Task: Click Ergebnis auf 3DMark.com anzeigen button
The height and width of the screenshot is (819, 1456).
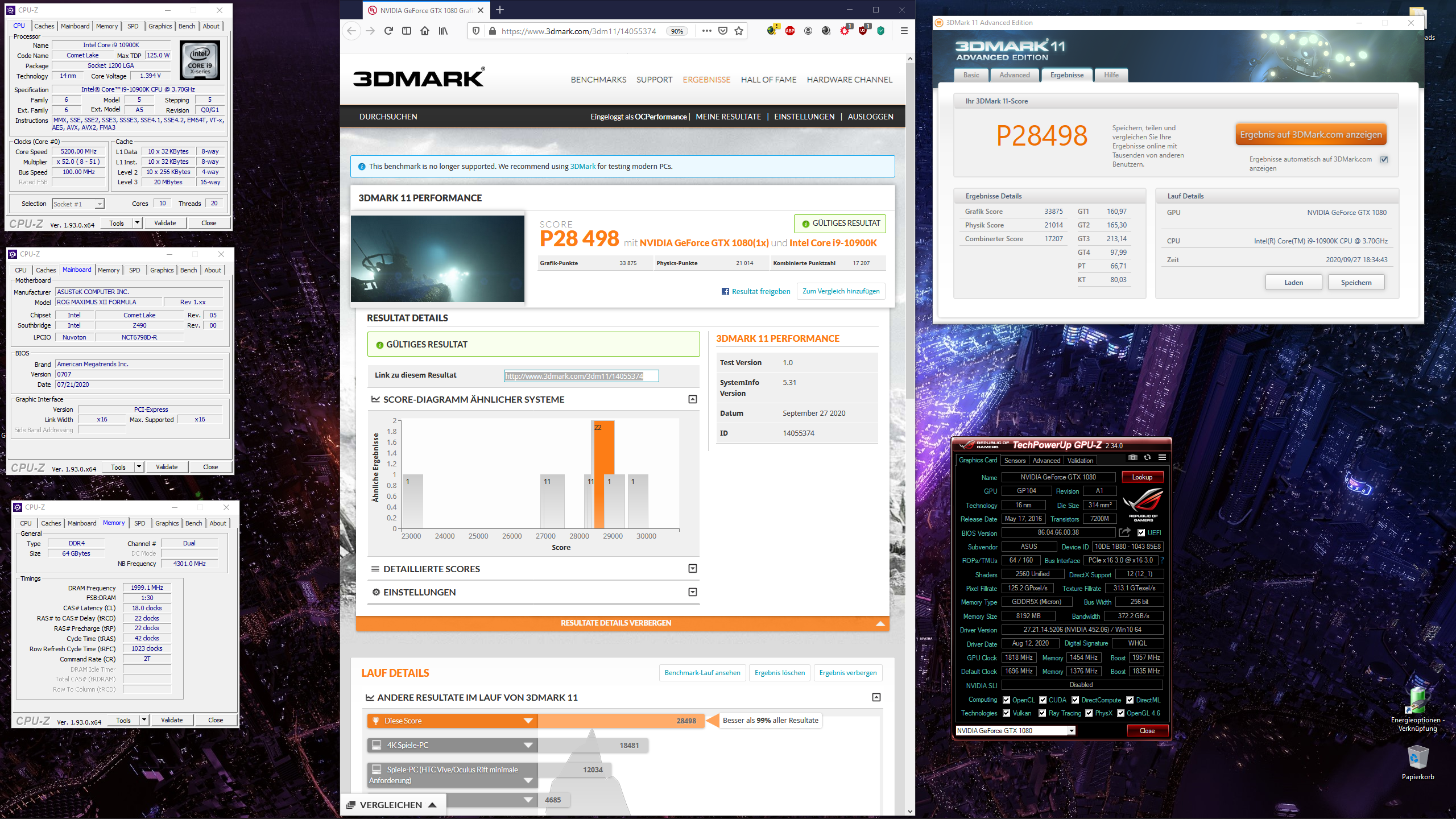Action: click(1310, 135)
